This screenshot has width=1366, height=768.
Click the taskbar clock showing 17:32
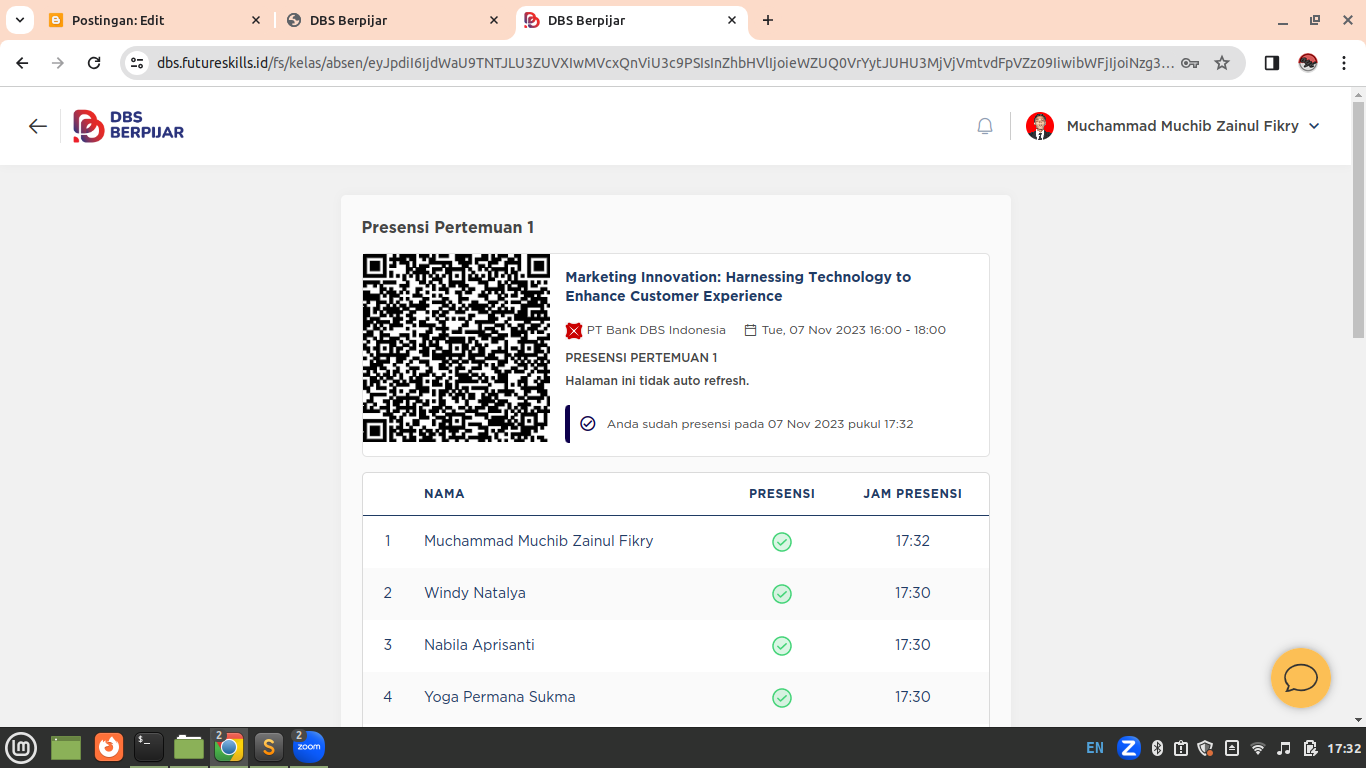pyautogui.click(x=1344, y=748)
